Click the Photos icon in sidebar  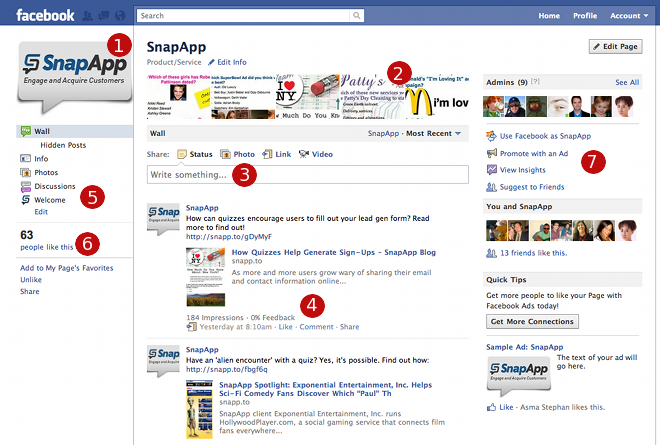[25, 172]
